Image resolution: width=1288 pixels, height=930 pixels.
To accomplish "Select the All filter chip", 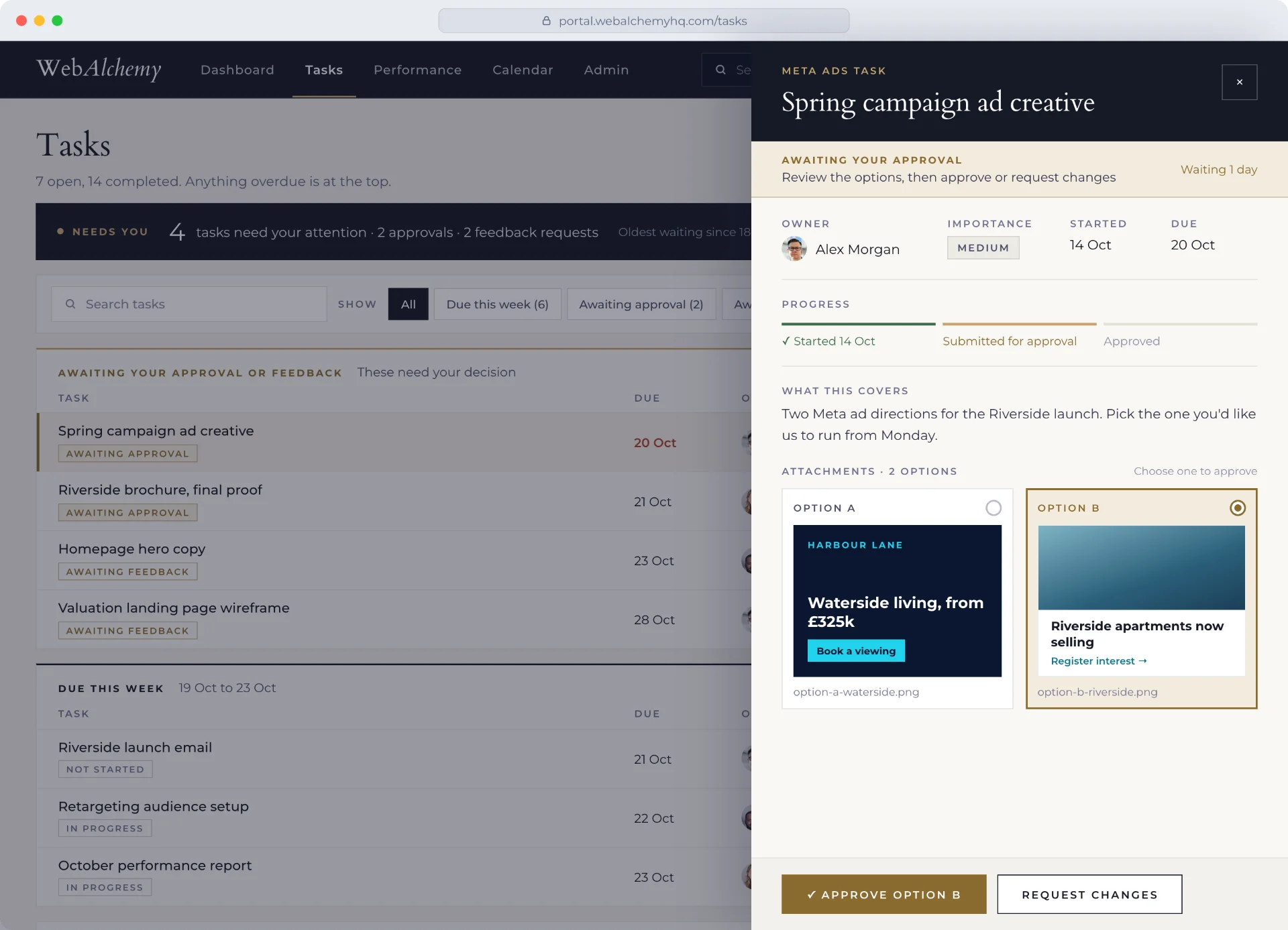I will coord(408,304).
